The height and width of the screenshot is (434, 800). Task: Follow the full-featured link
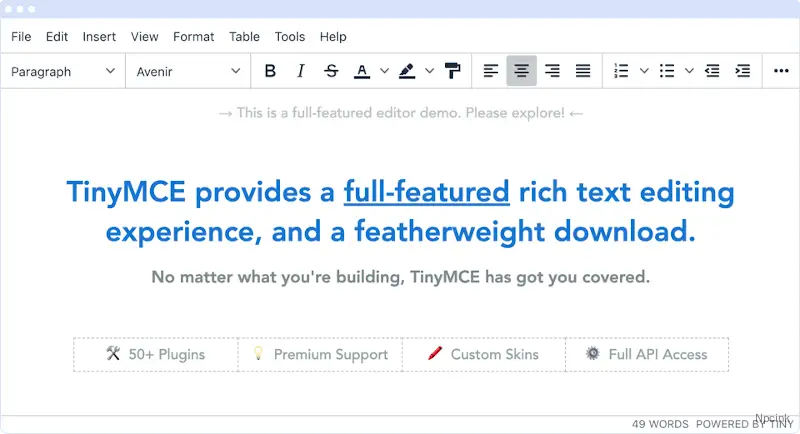(x=427, y=192)
